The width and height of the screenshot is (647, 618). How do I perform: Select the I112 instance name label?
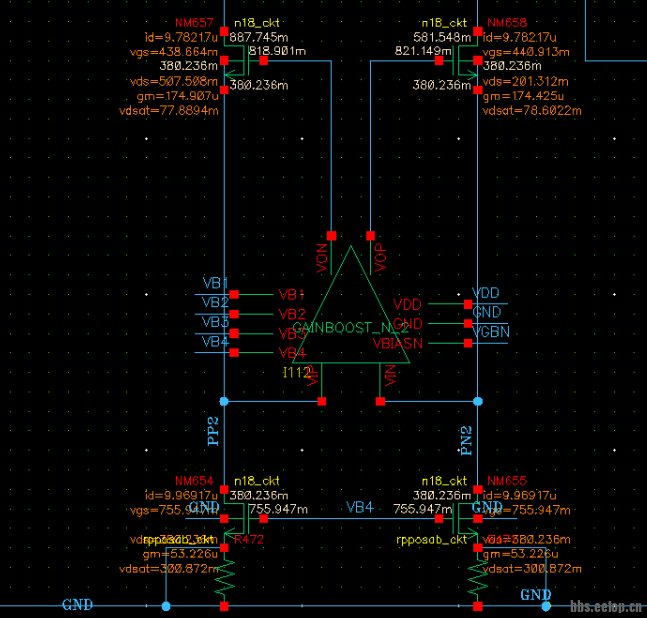tap(295, 372)
